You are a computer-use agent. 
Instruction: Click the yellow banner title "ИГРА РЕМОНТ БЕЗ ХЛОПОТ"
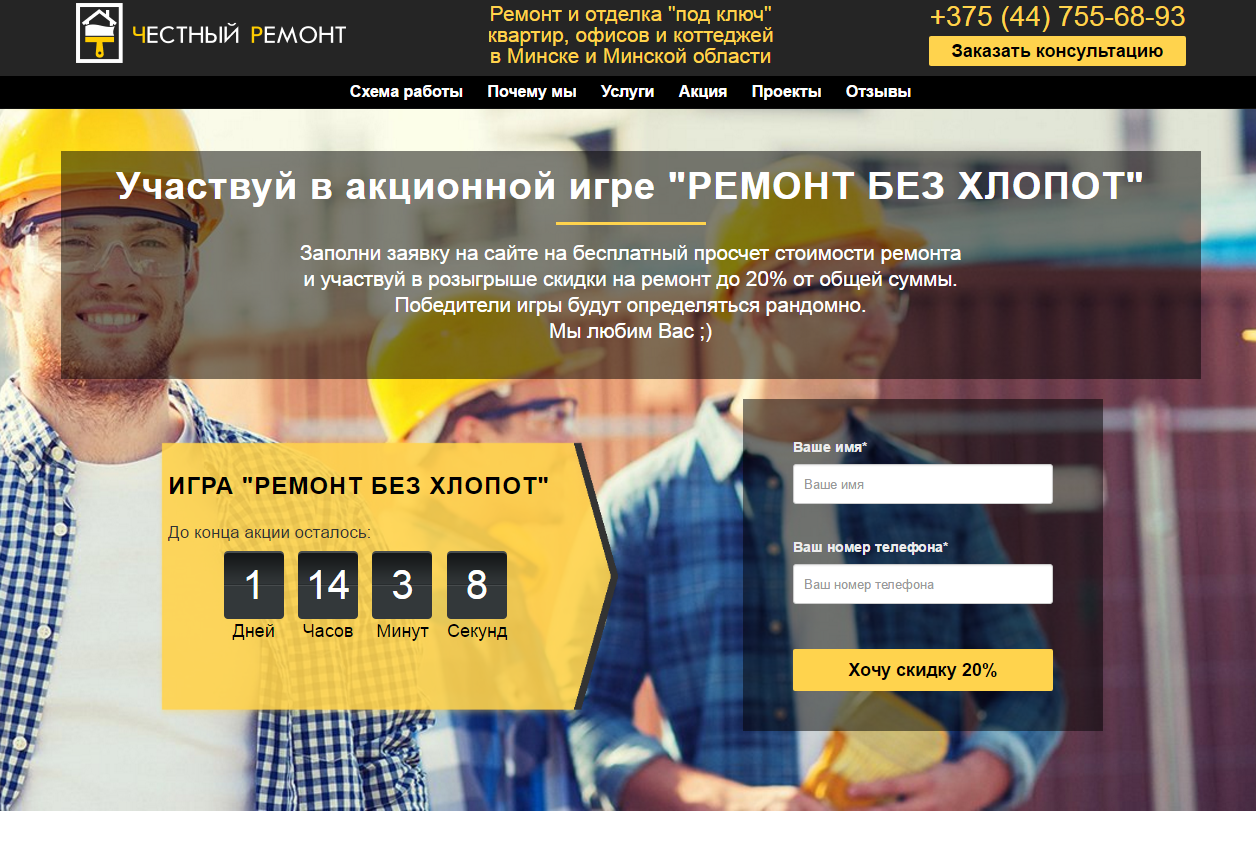tap(359, 487)
